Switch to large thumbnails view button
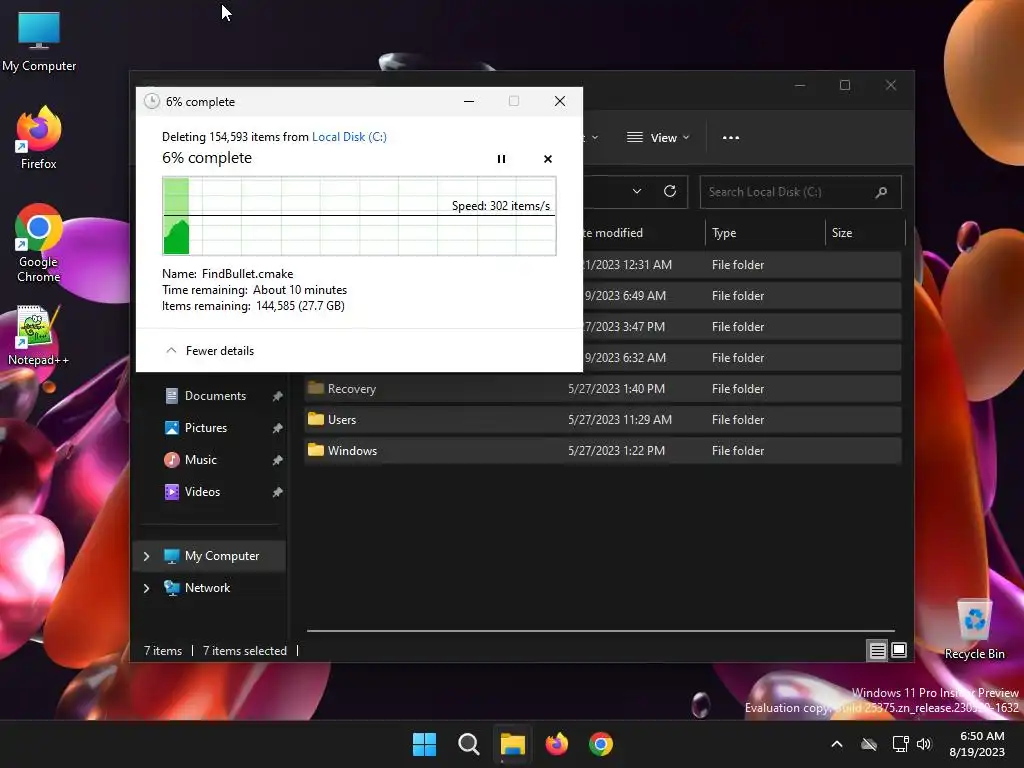This screenshot has width=1024, height=768. point(899,650)
